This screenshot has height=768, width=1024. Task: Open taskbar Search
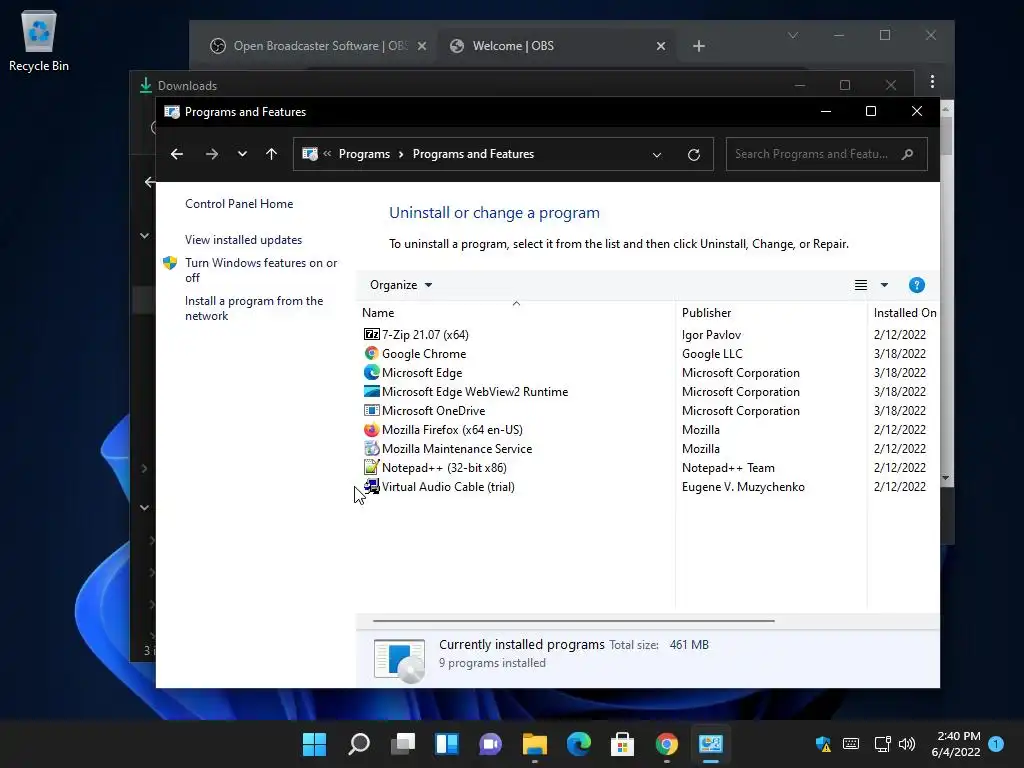359,744
